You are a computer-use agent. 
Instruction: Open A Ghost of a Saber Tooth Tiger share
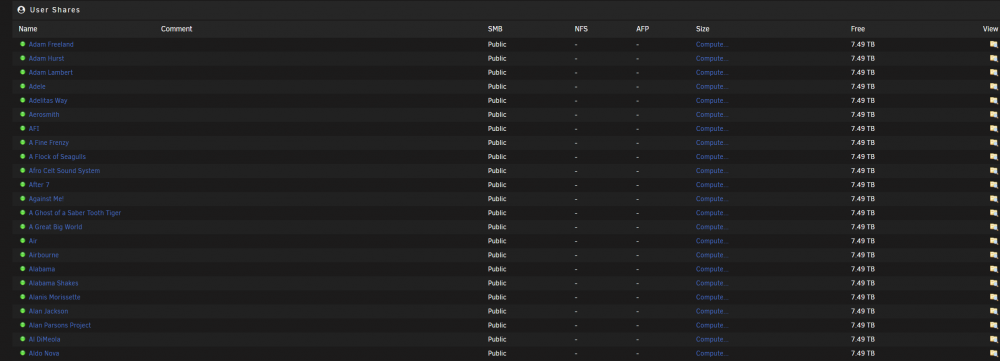click(75, 213)
